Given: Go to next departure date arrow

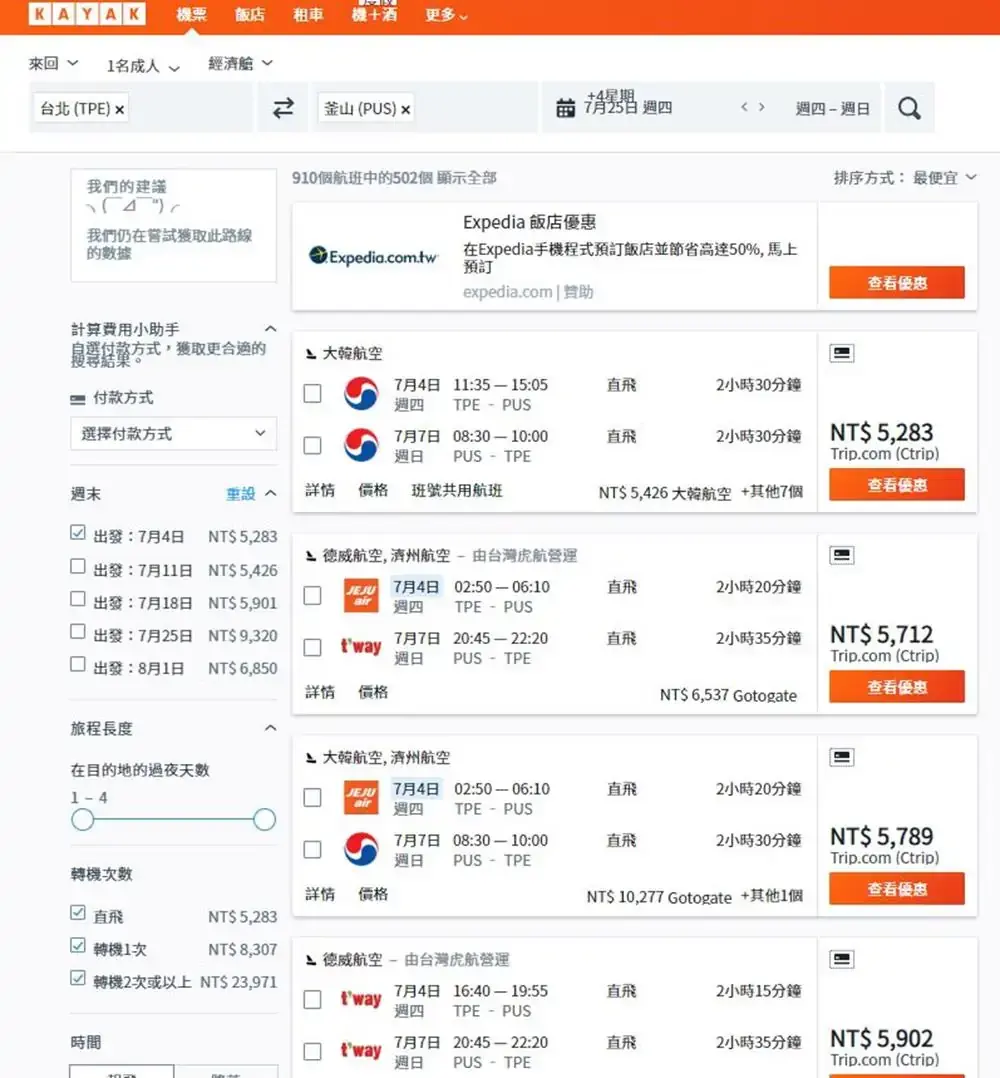Looking at the screenshot, I should (x=762, y=107).
